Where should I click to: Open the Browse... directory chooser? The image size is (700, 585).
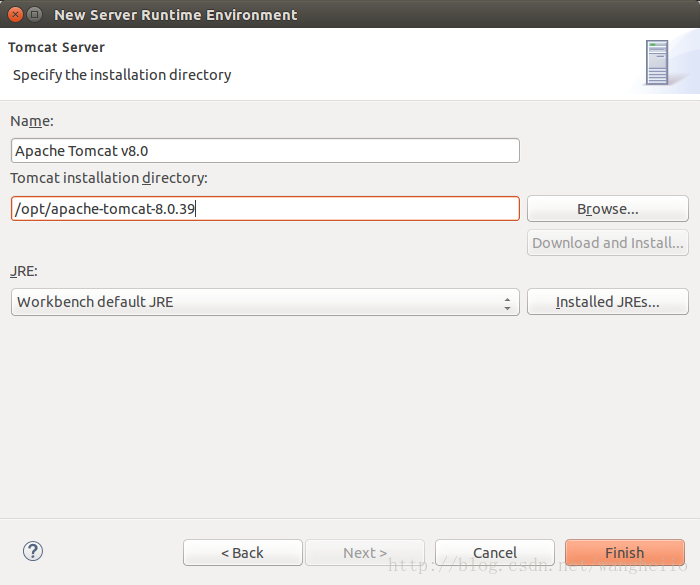[608, 209]
